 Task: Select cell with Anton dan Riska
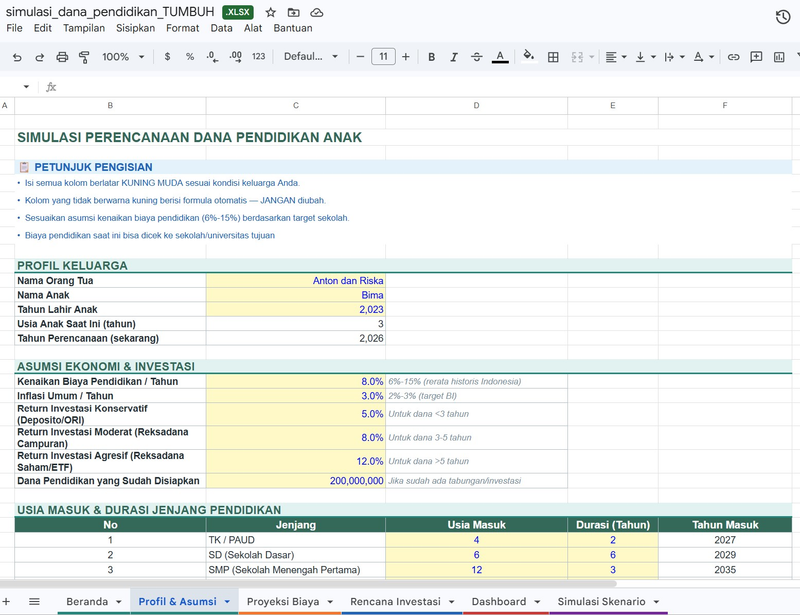click(296, 281)
